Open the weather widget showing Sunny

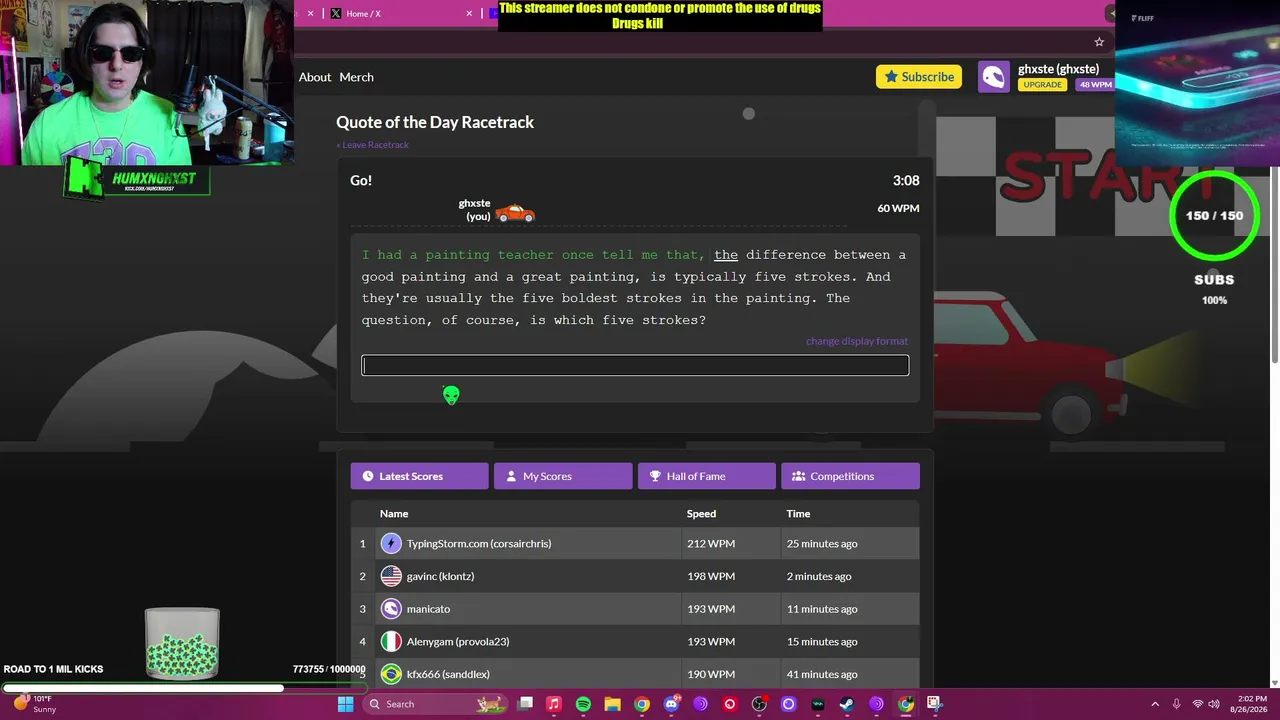point(36,704)
